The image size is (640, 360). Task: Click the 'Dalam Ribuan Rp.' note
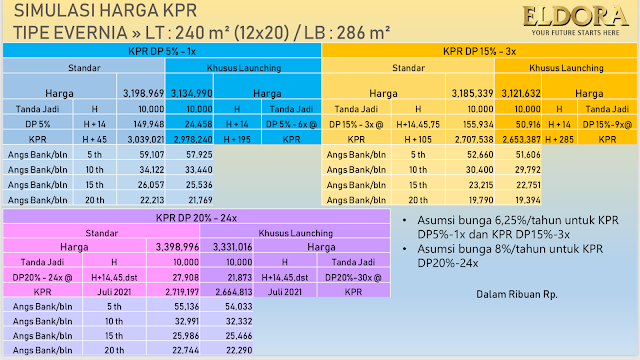pyautogui.click(x=517, y=294)
